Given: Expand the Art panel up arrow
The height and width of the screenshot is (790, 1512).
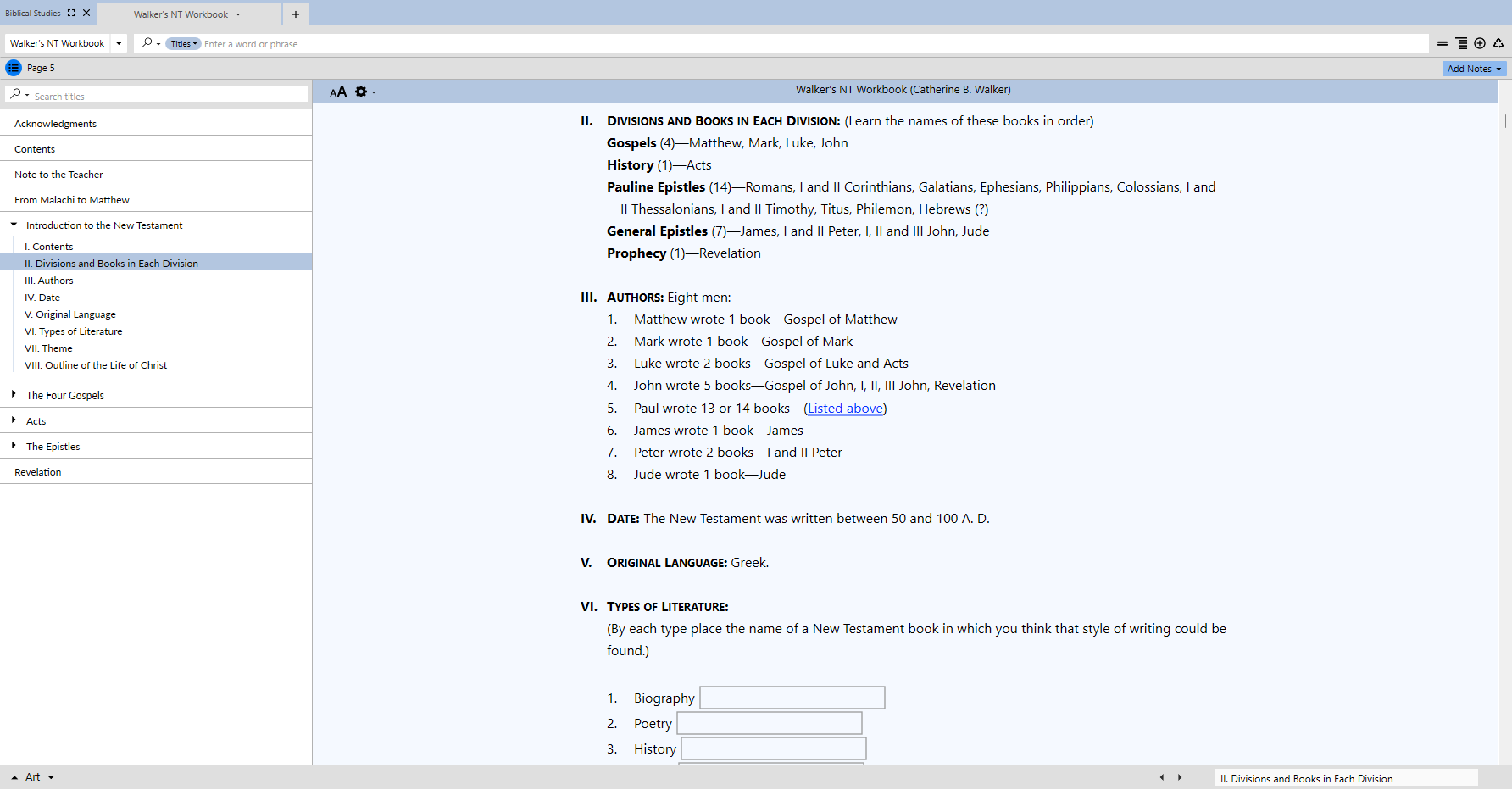Looking at the screenshot, I should point(14,777).
